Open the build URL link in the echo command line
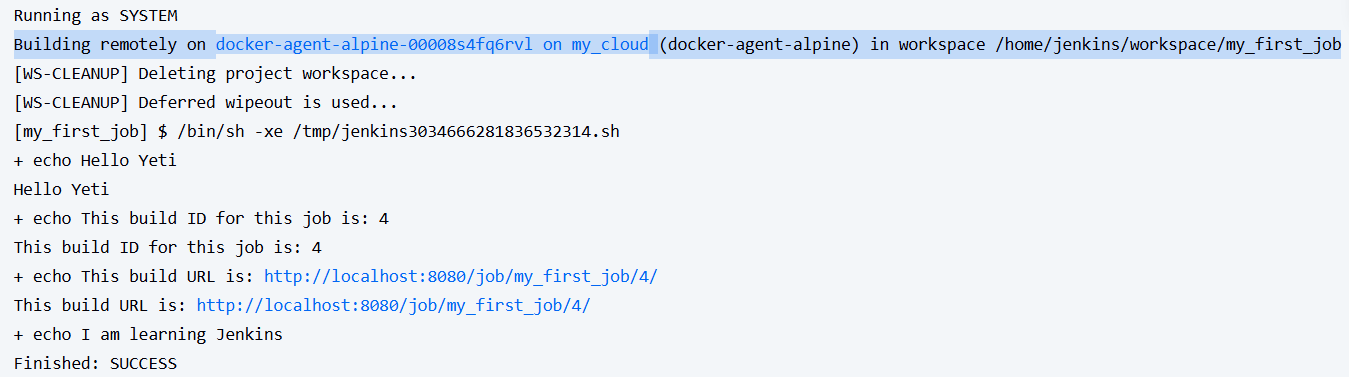1349x377 pixels. pos(461,277)
